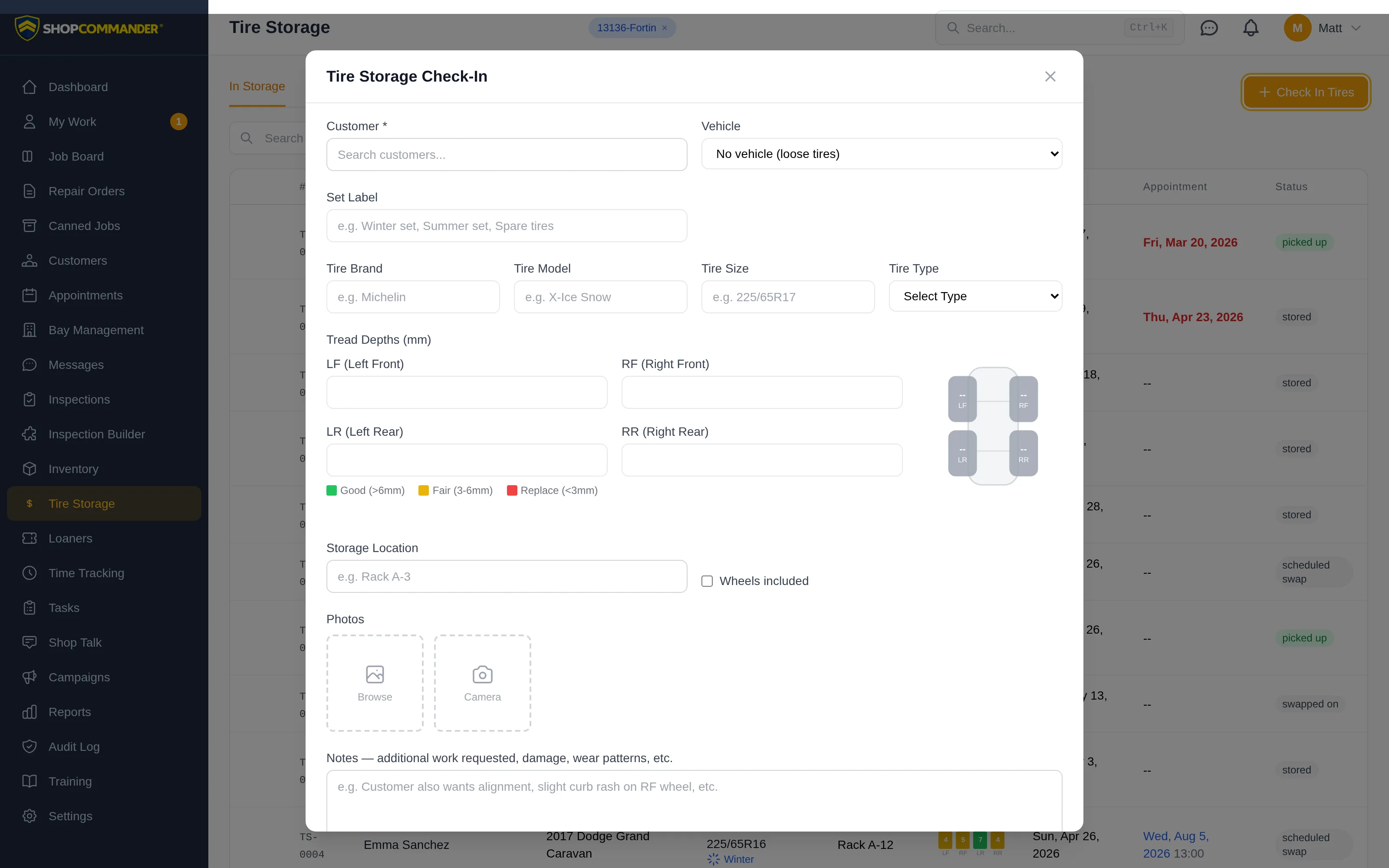Screen dimensions: 1389x868
Task: Switch to the In Storage tab
Action: (257, 87)
